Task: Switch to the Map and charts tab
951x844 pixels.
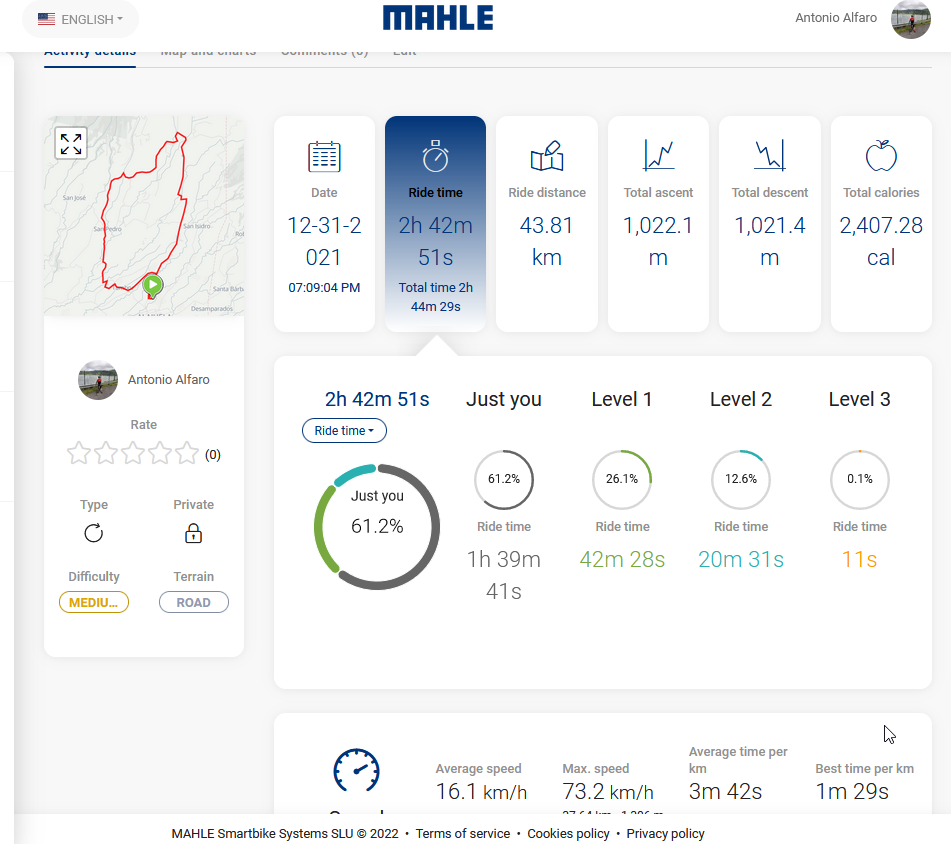Action: (x=208, y=52)
